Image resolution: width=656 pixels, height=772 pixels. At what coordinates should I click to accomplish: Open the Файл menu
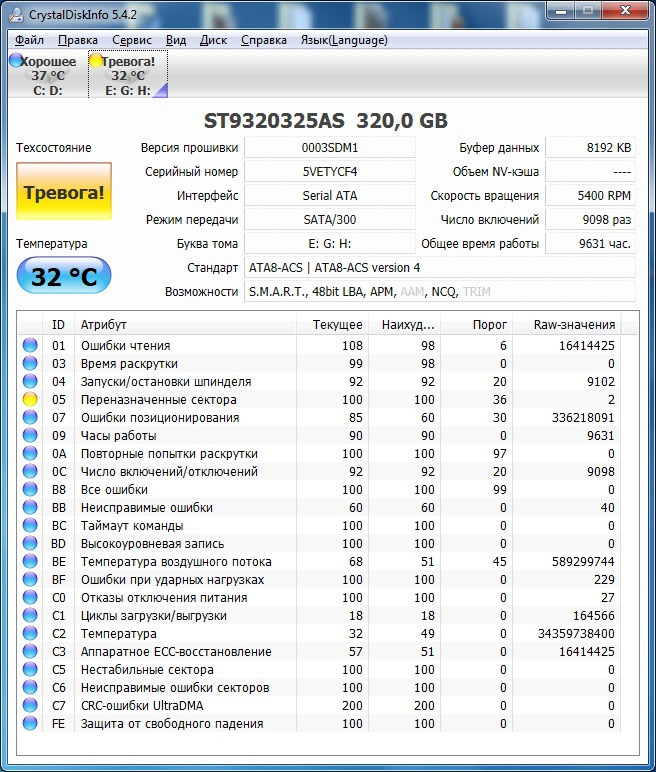29,40
